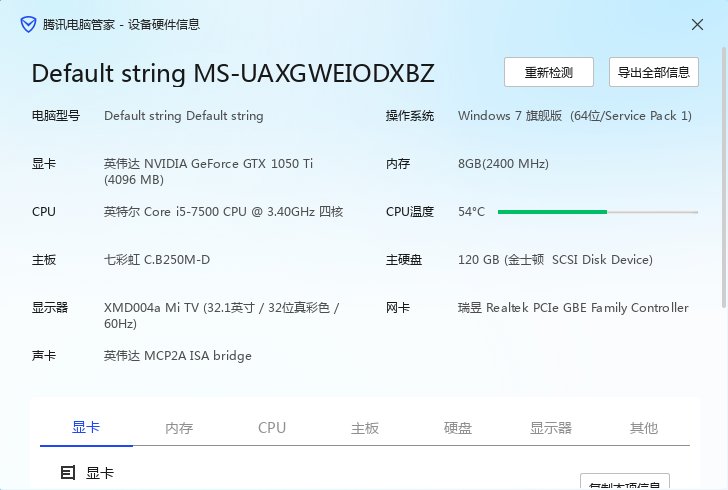Click the 显卡 label in the summary grid
Viewport: 728px width, 490px height.
(x=44, y=163)
